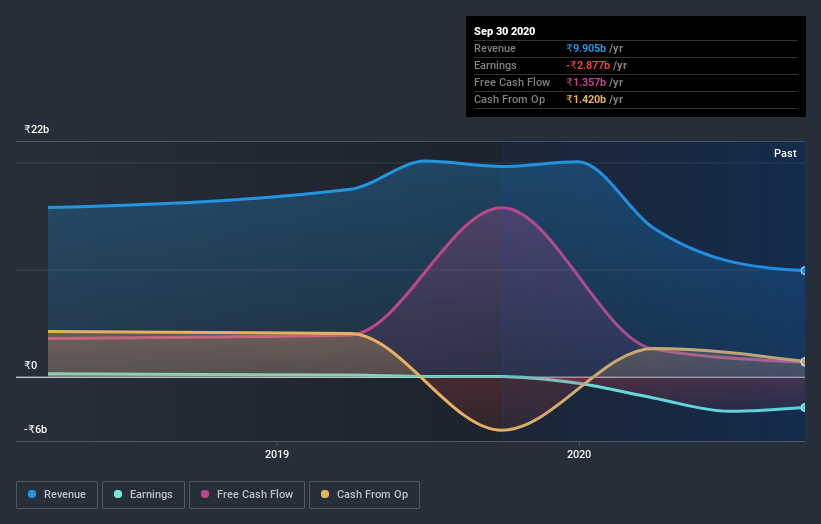821x524 pixels.
Task: Select the Earnings endpoint marker on chart
Action: (x=804, y=407)
